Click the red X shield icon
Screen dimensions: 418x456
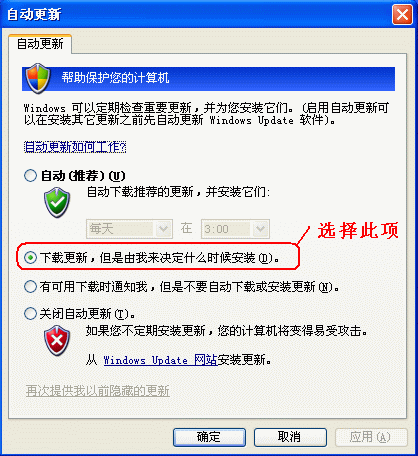coord(57,340)
